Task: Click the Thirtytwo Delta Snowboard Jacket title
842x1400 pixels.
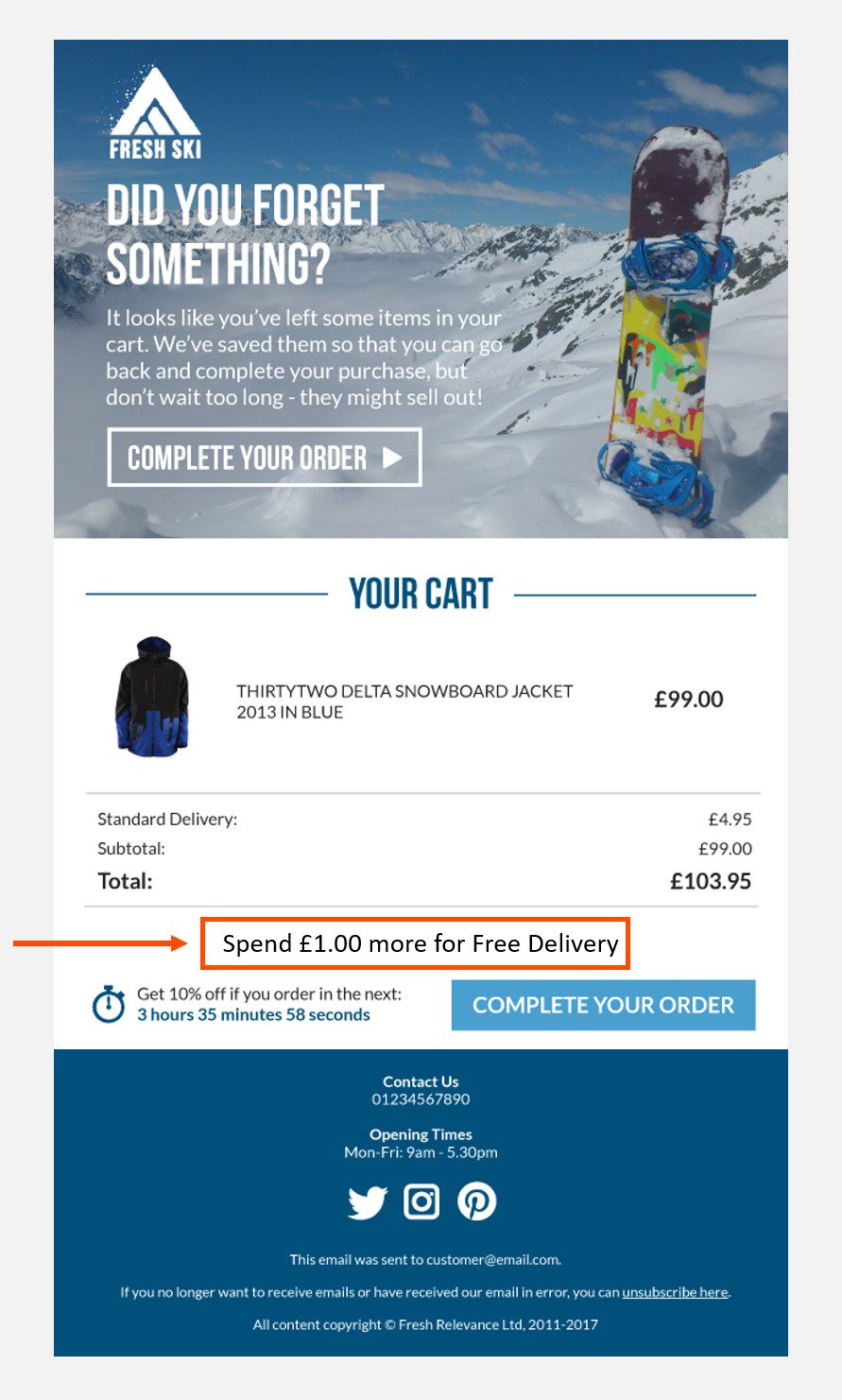Action: [404, 701]
